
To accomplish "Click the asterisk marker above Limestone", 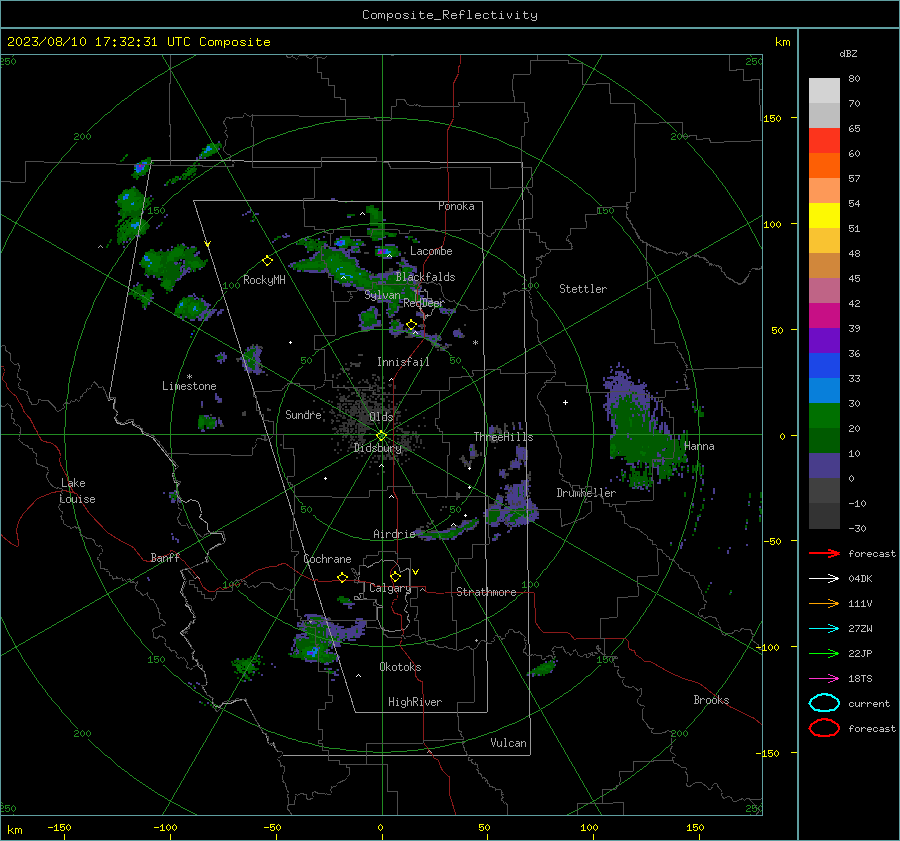I will (x=189, y=377).
